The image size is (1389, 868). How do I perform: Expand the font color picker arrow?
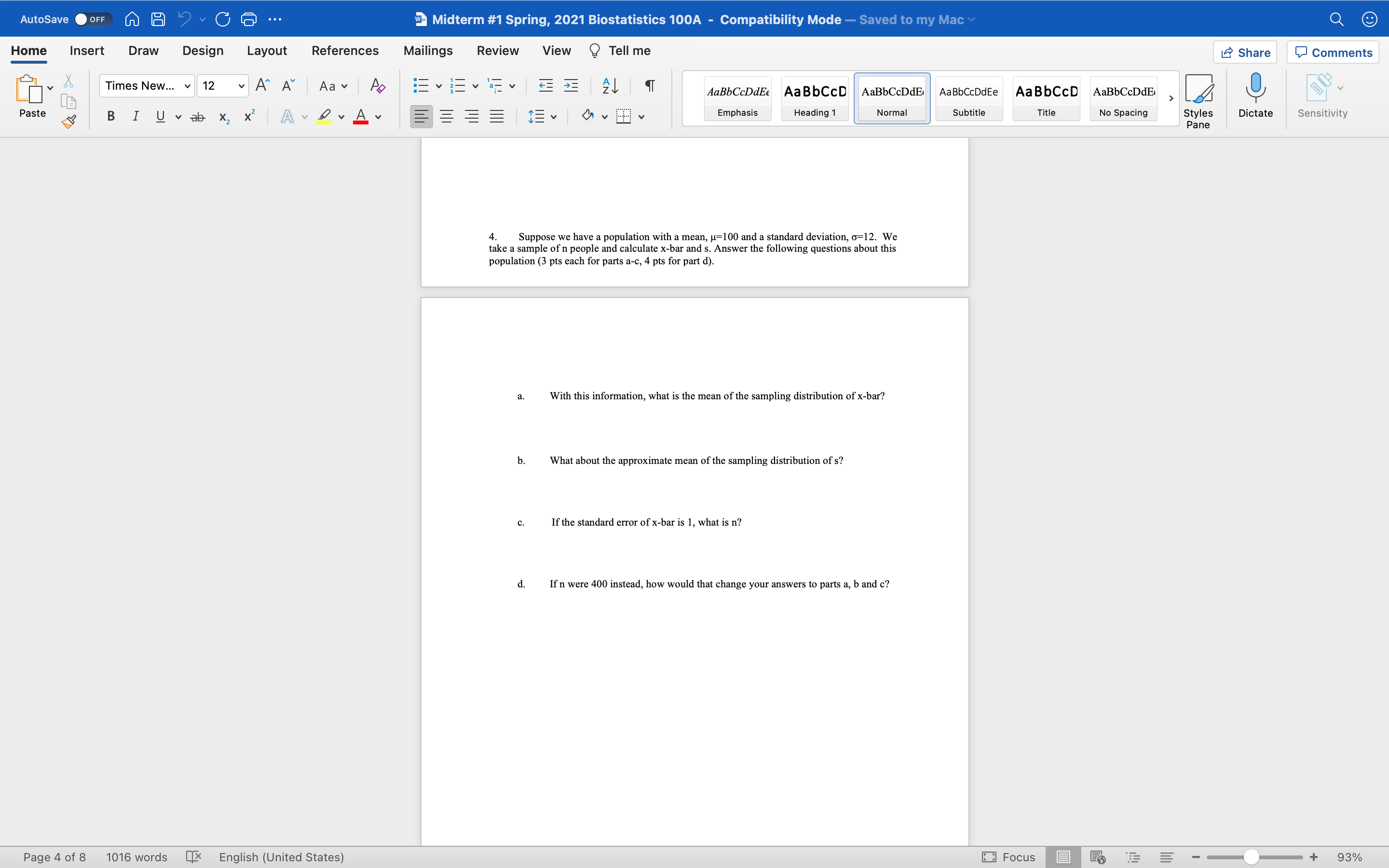378,117
